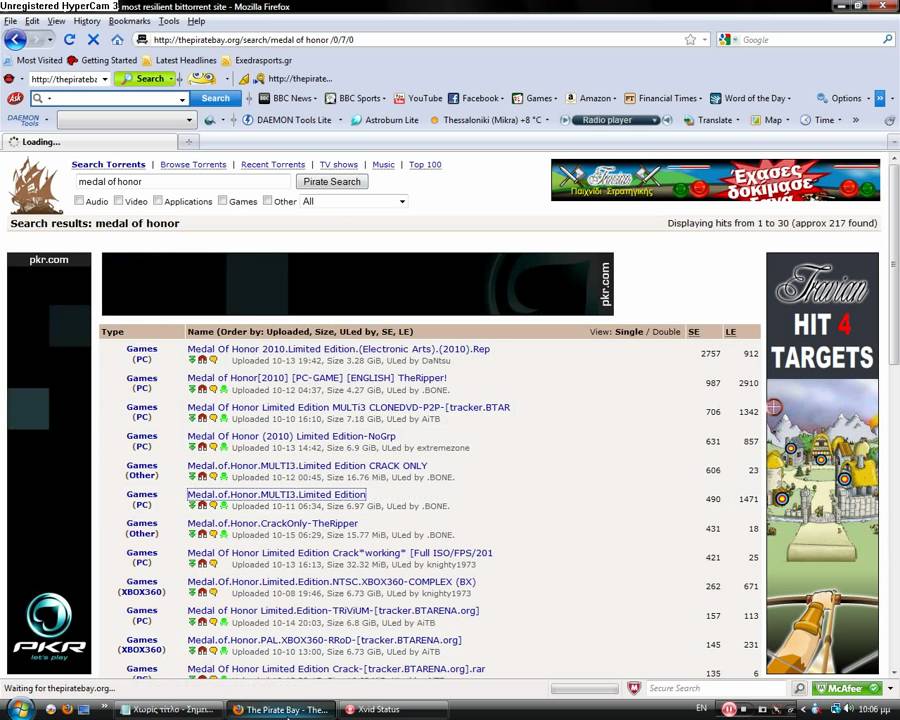The width and height of the screenshot is (900, 720).
Task: Switch the results view to Single
Action: [629, 332]
